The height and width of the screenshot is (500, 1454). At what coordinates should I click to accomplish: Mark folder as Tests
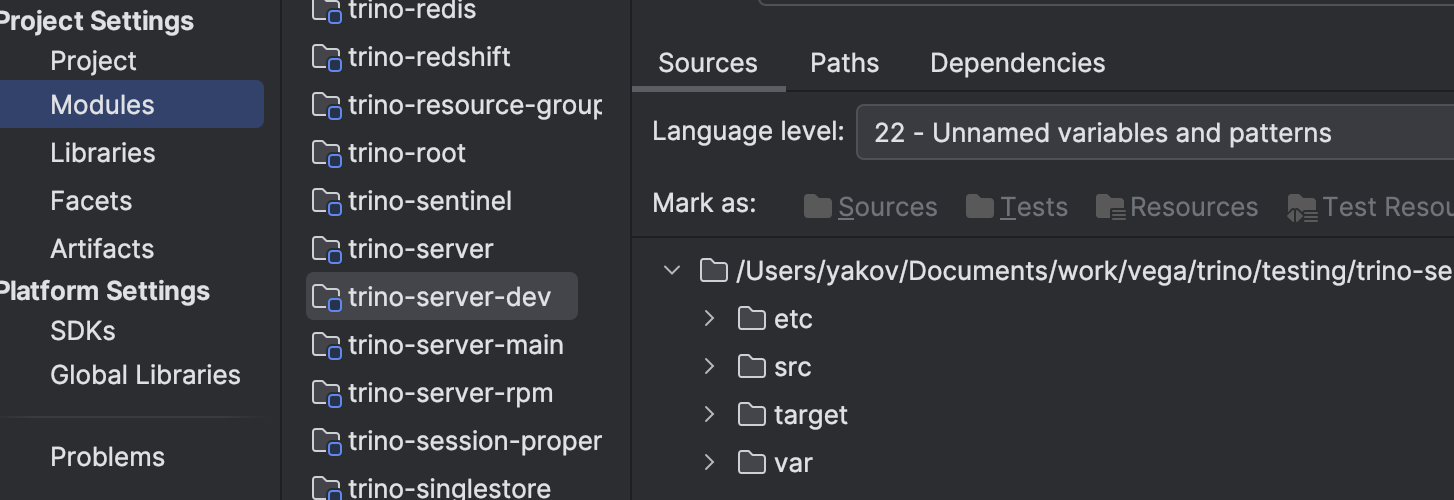click(x=1017, y=207)
